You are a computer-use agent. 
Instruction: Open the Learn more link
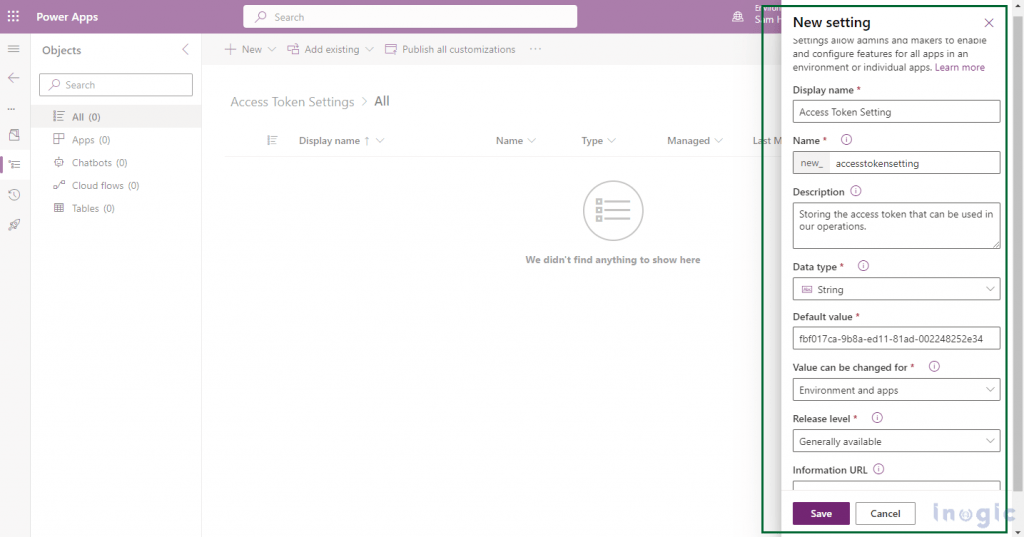tap(959, 67)
